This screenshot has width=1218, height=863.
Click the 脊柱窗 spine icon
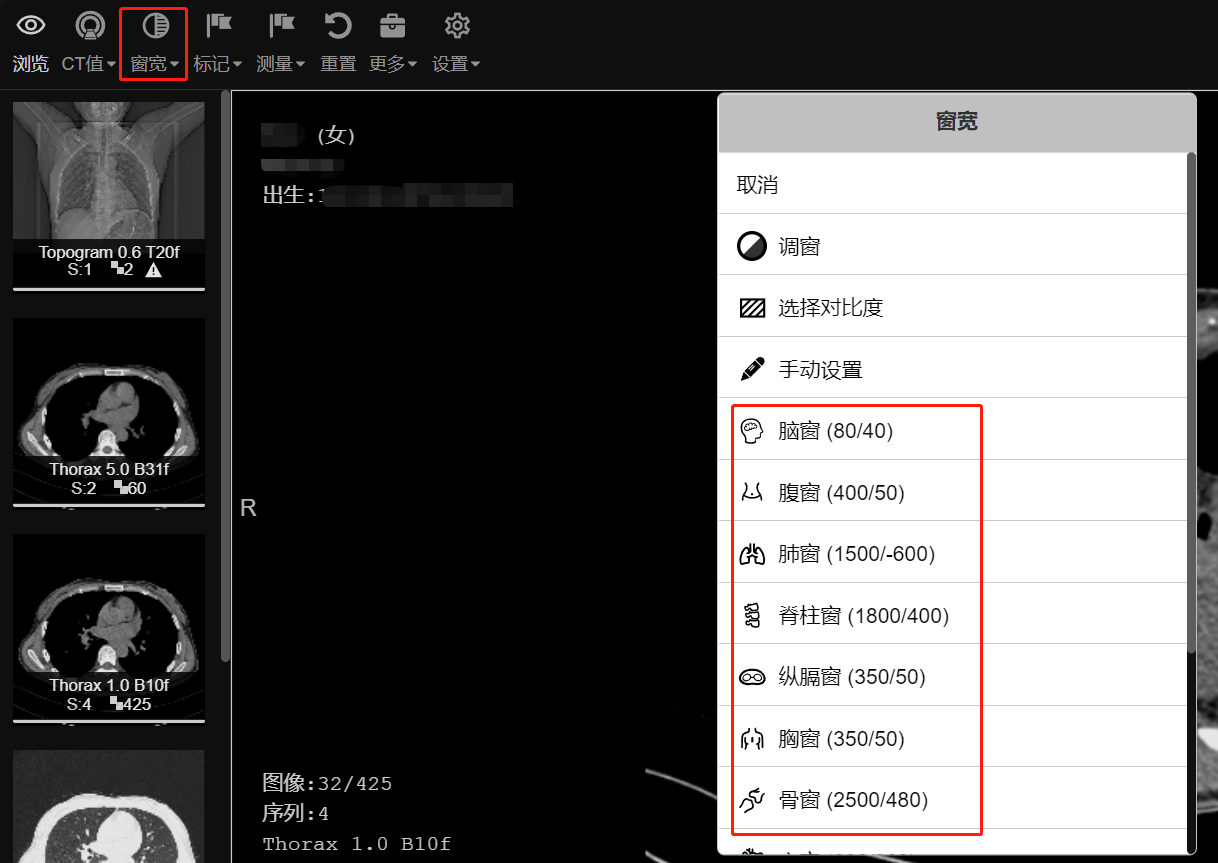pos(751,615)
